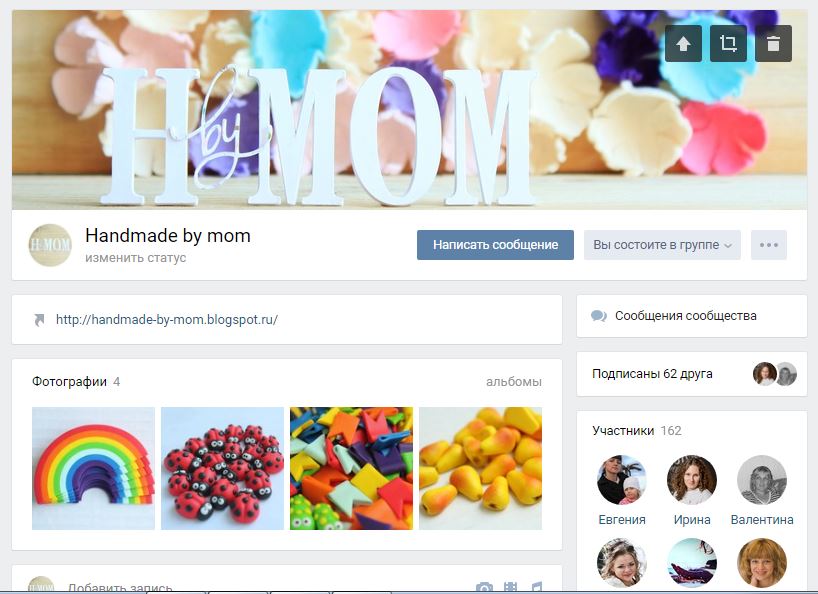The height and width of the screenshot is (594, 818).
Task: Click the 'Написать сообщение' button
Action: (x=495, y=245)
